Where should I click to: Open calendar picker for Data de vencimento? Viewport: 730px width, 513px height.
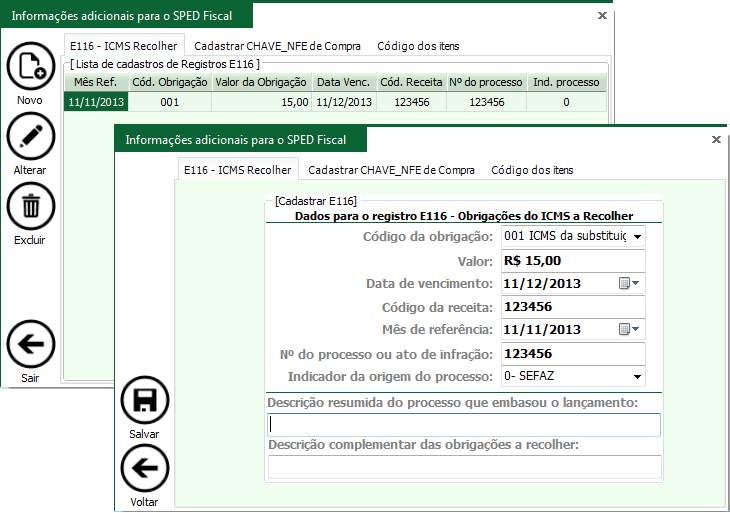click(624, 283)
